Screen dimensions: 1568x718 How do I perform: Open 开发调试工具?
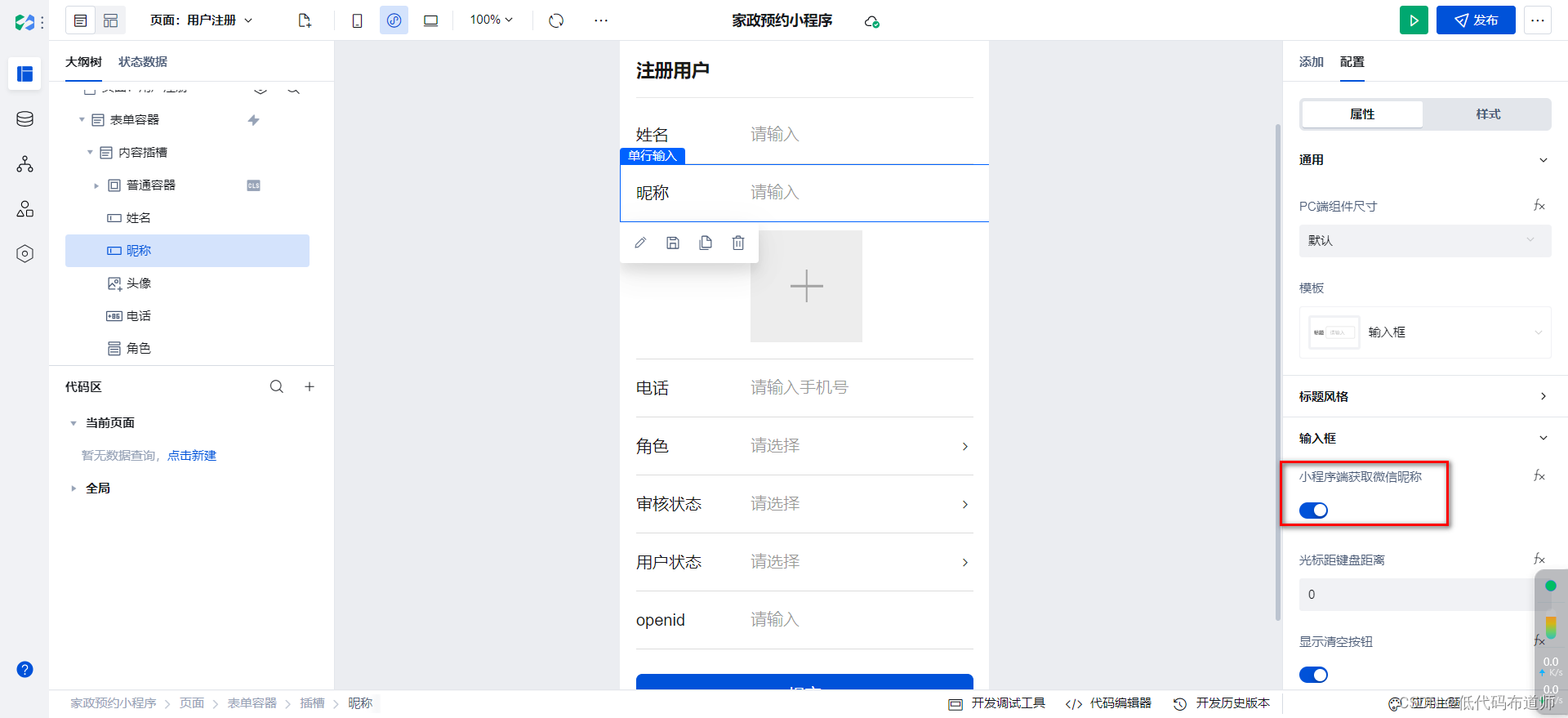[997, 703]
